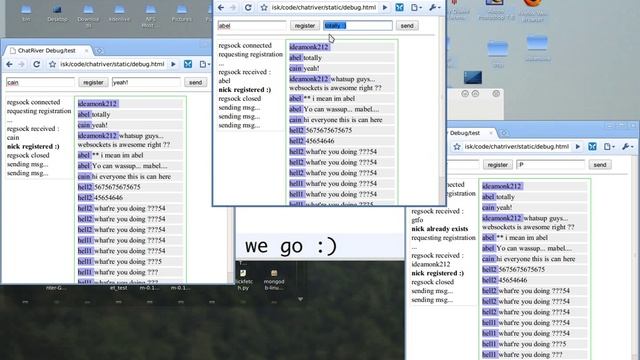Open the Pictures folder icon on desktop
Viewport: 640px width, 360px height.
tap(182, 13)
